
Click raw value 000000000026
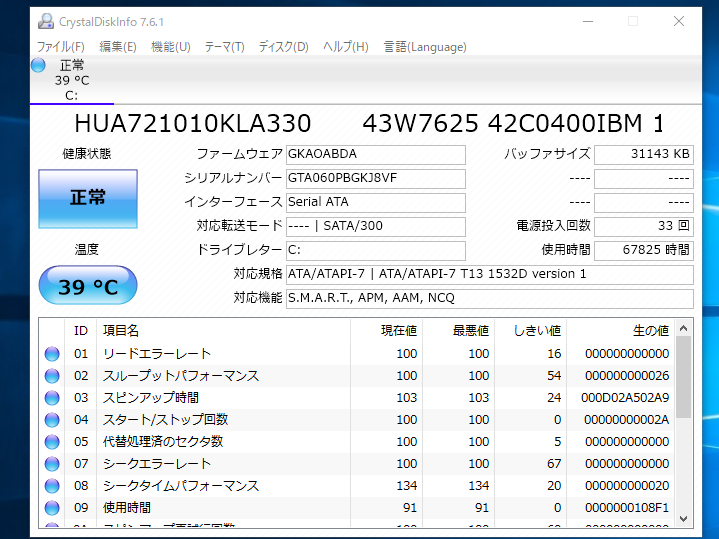(x=627, y=376)
